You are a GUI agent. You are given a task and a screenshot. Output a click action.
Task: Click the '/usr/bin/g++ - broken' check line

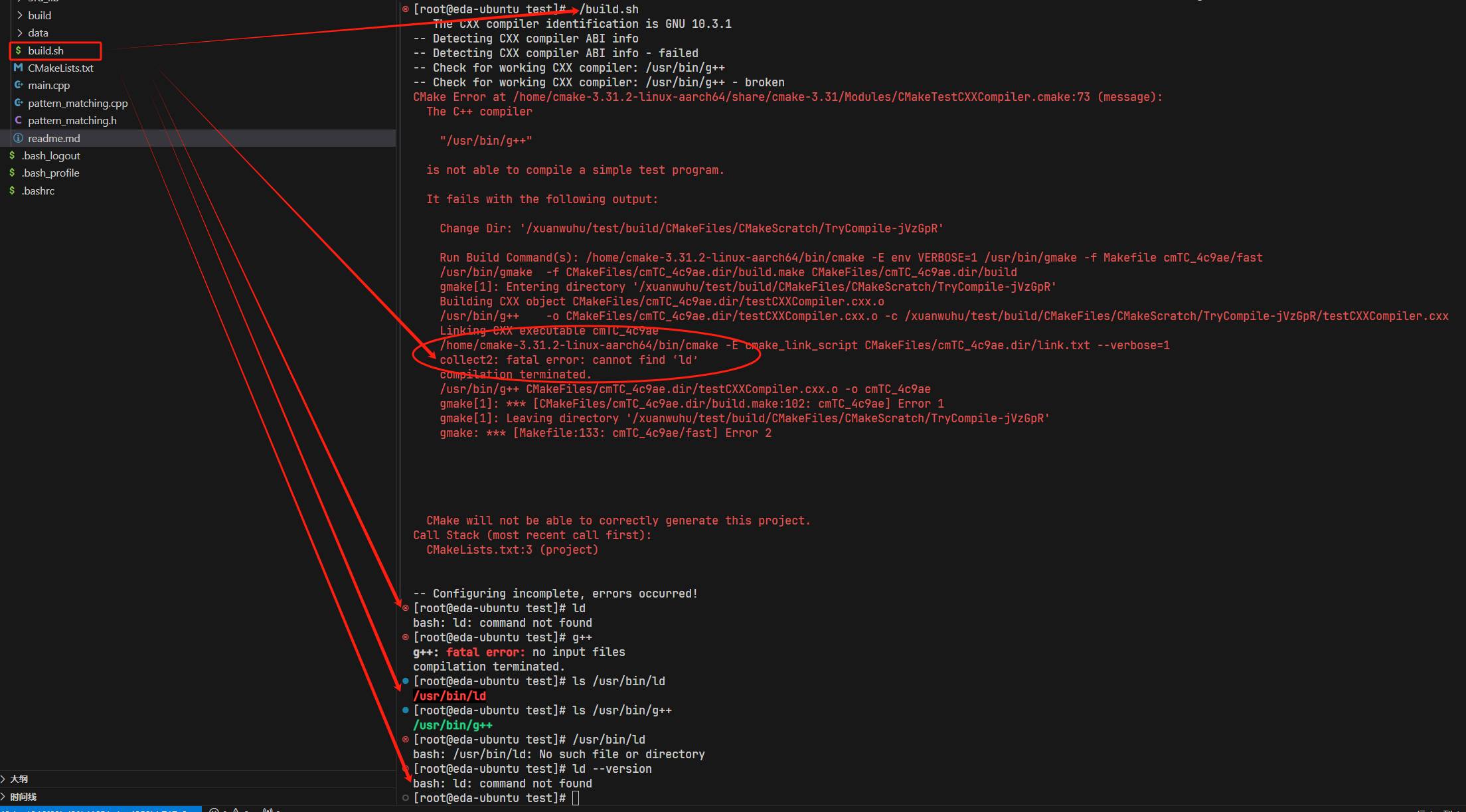tap(599, 82)
